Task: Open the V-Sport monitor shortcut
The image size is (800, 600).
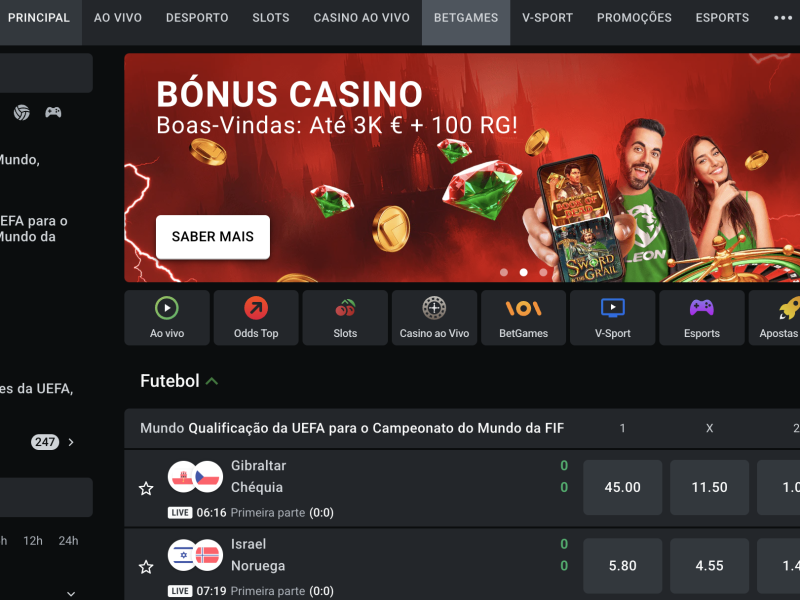Action: click(x=613, y=318)
